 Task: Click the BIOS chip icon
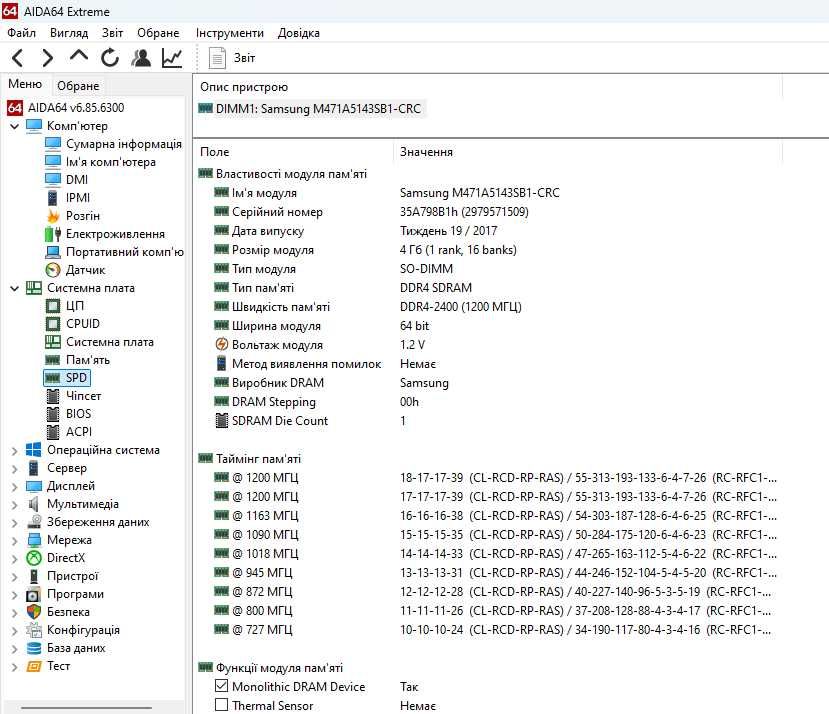pyautogui.click(x=53, y=414)
